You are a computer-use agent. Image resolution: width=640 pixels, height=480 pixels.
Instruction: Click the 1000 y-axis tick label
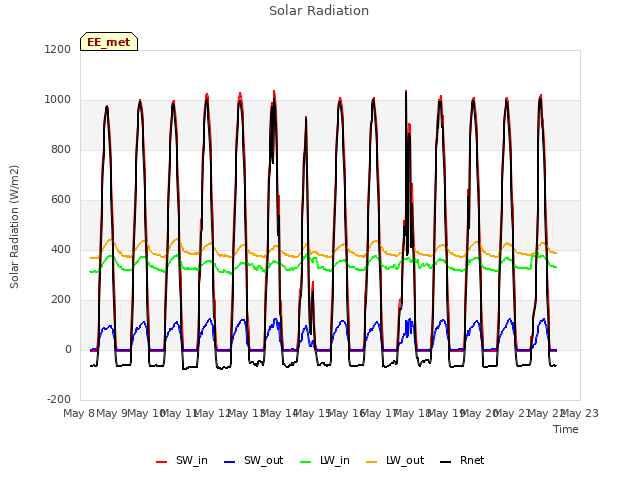coord(58,100)
